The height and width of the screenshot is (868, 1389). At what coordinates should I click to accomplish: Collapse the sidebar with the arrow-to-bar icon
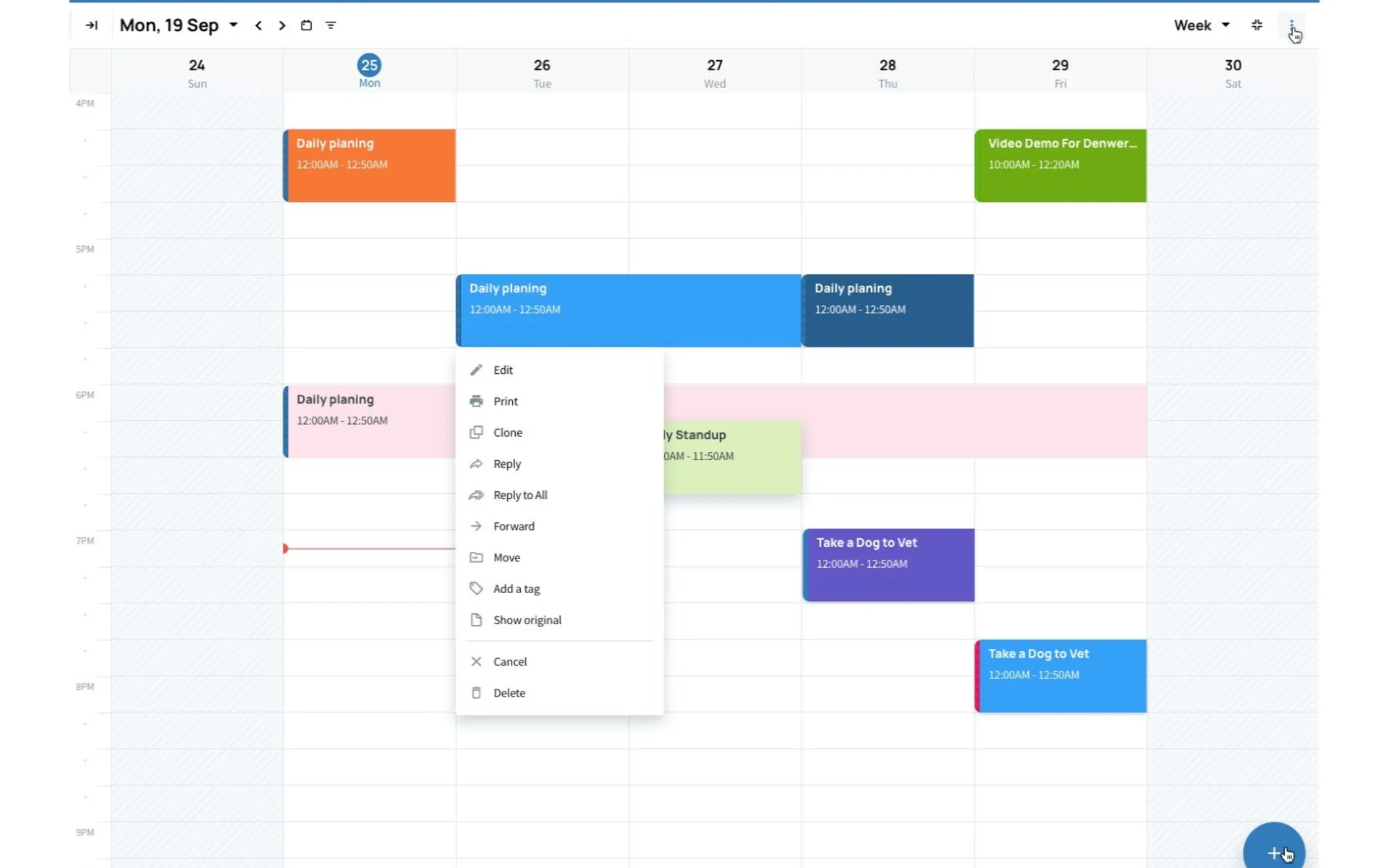point(92,25)
